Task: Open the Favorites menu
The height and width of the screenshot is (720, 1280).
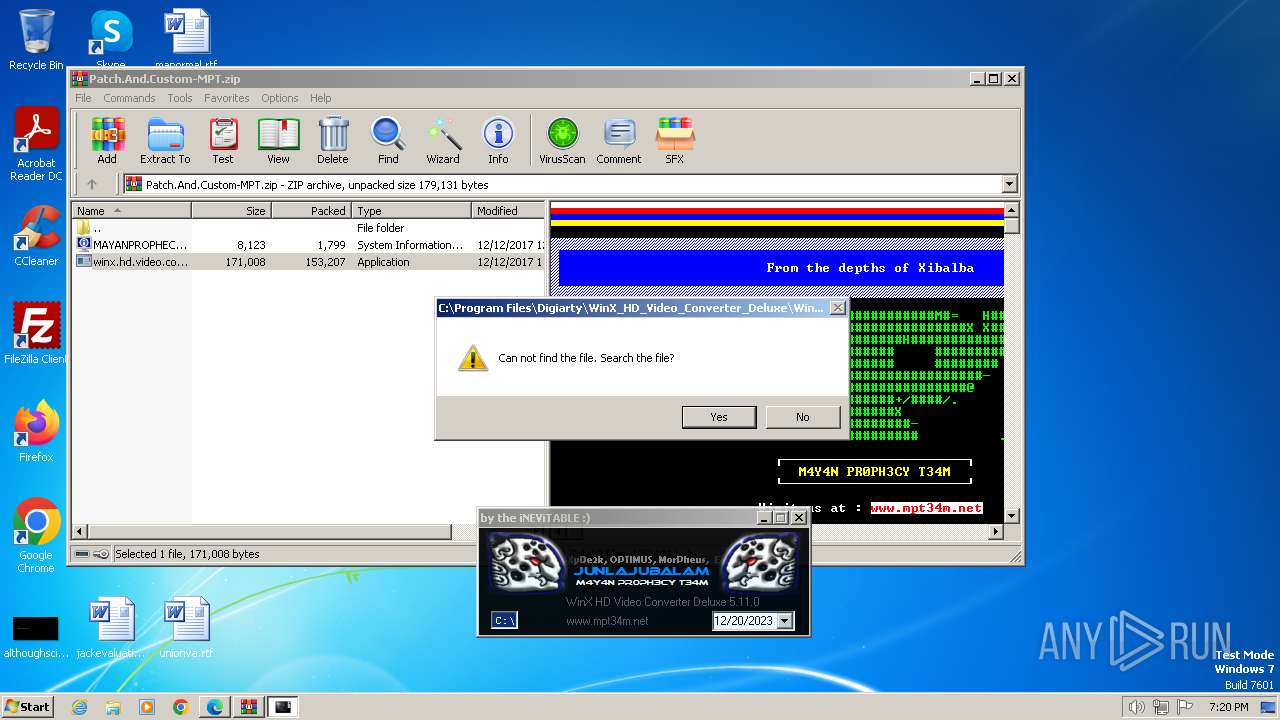Action: [x=227, y=98]
